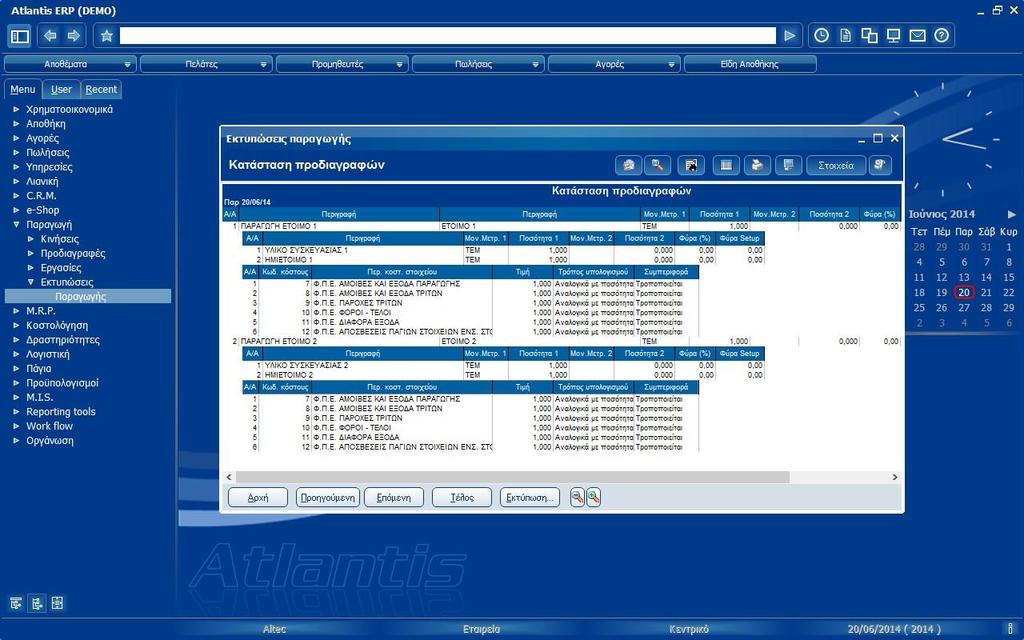Click the icon right of Στοιχεία button
The image size is (1024, 640).
pos(880,165)
